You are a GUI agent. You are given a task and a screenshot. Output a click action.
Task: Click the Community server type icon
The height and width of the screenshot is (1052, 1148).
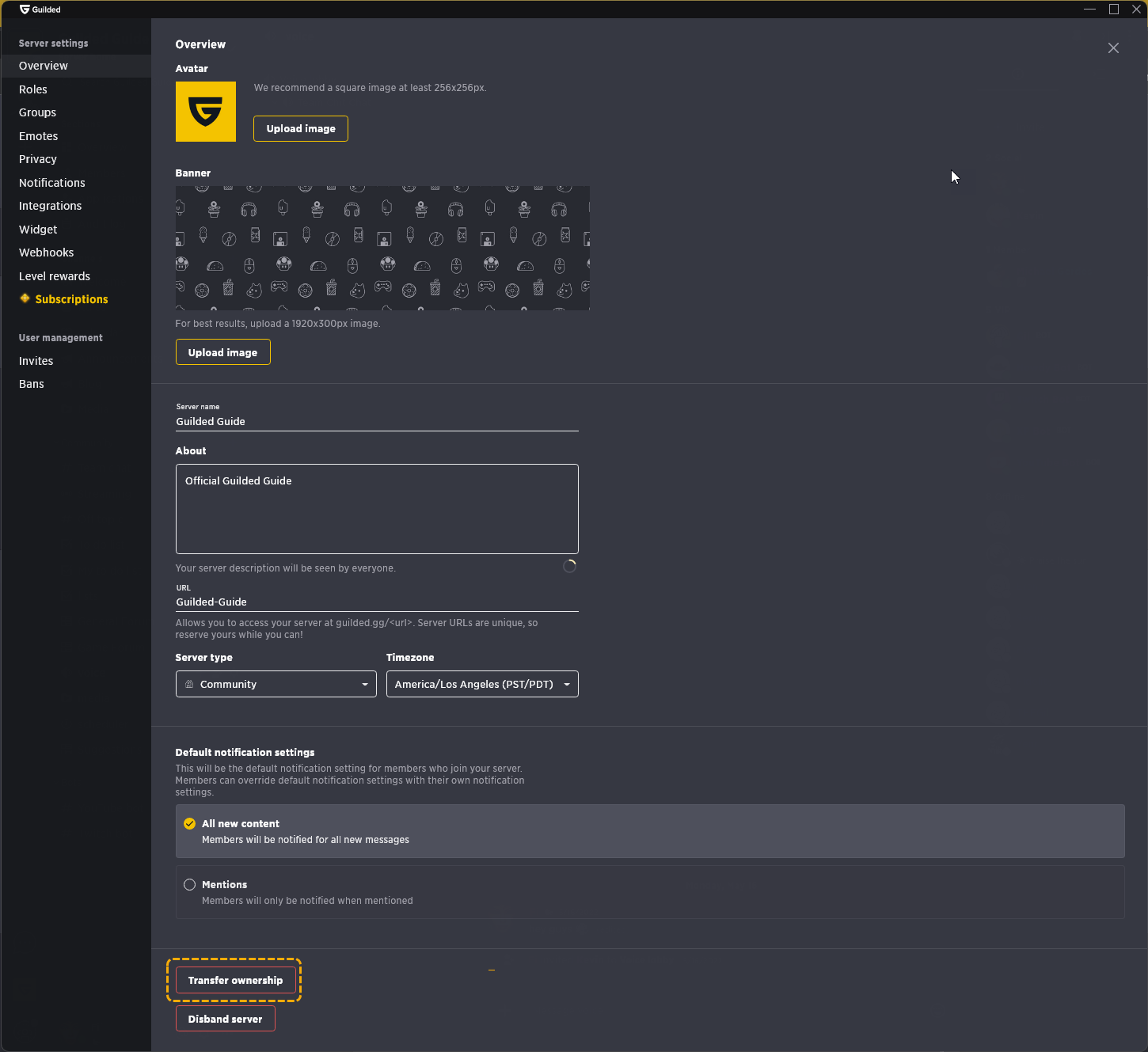click(x=189, y=684)
